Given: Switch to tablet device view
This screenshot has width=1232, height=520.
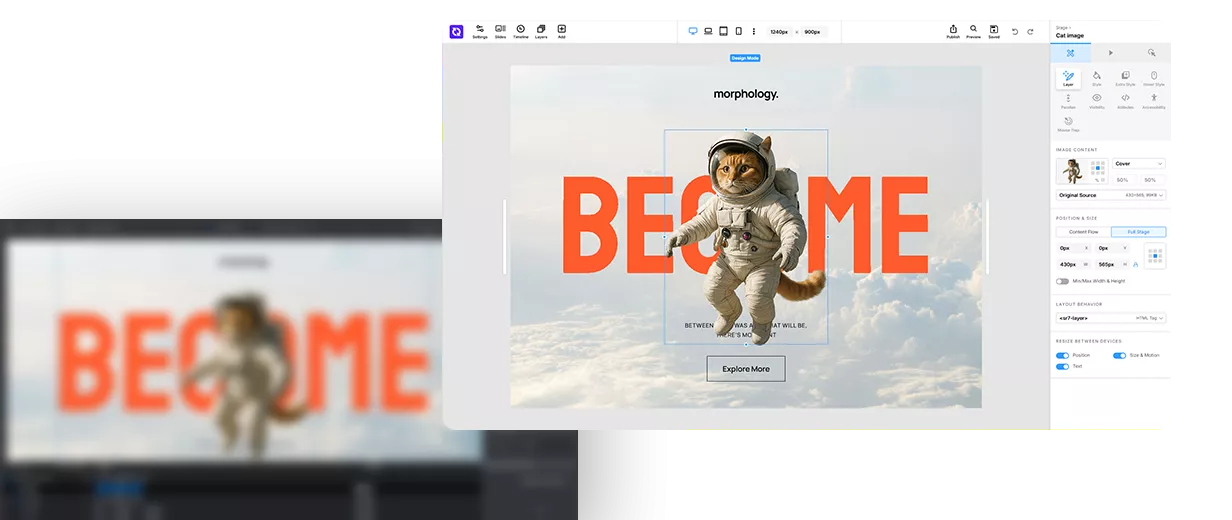Looking at the screenshot, I should tap(723, 31).
